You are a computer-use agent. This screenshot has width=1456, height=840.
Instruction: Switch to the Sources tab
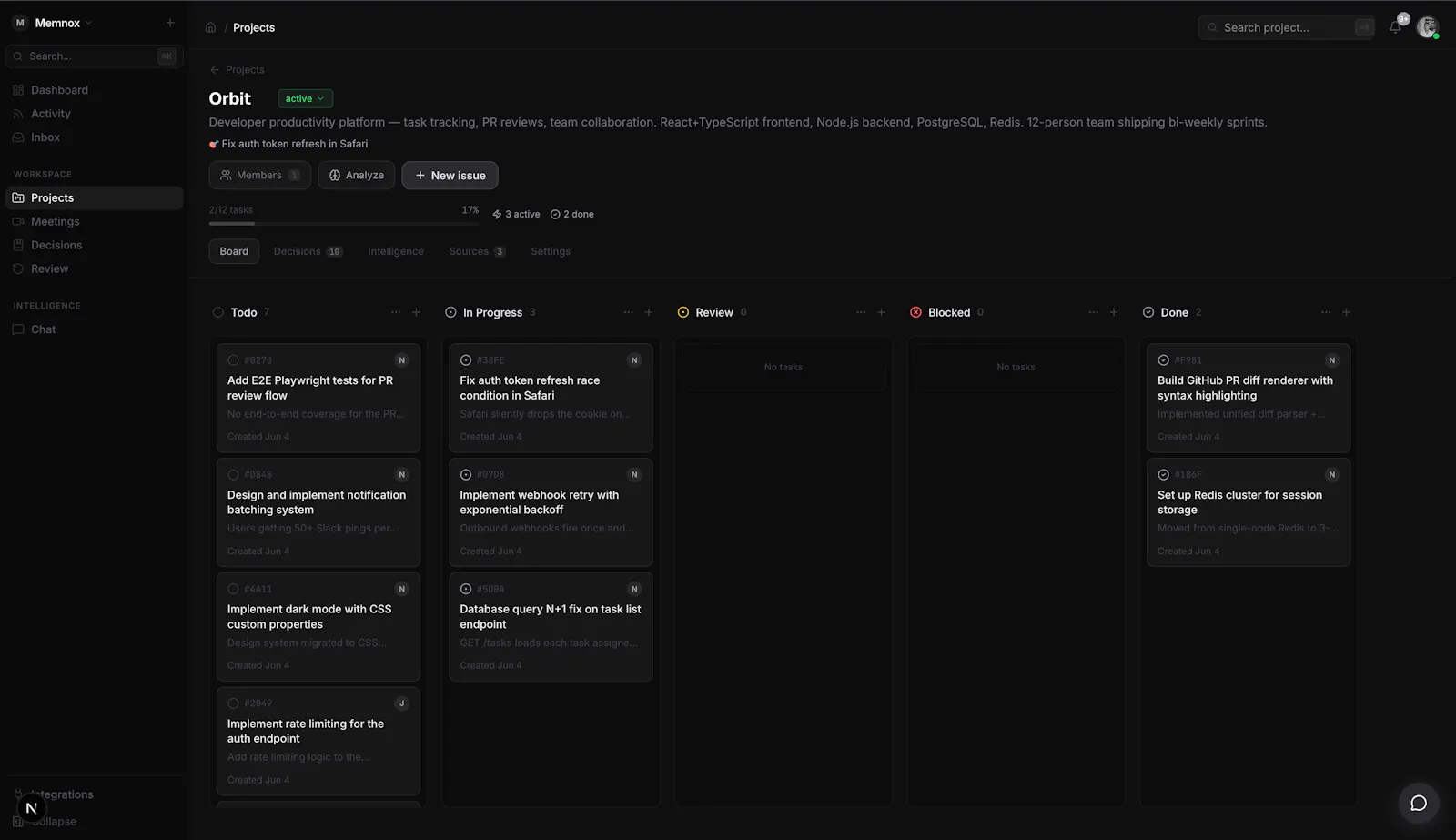tap(477, 251)
